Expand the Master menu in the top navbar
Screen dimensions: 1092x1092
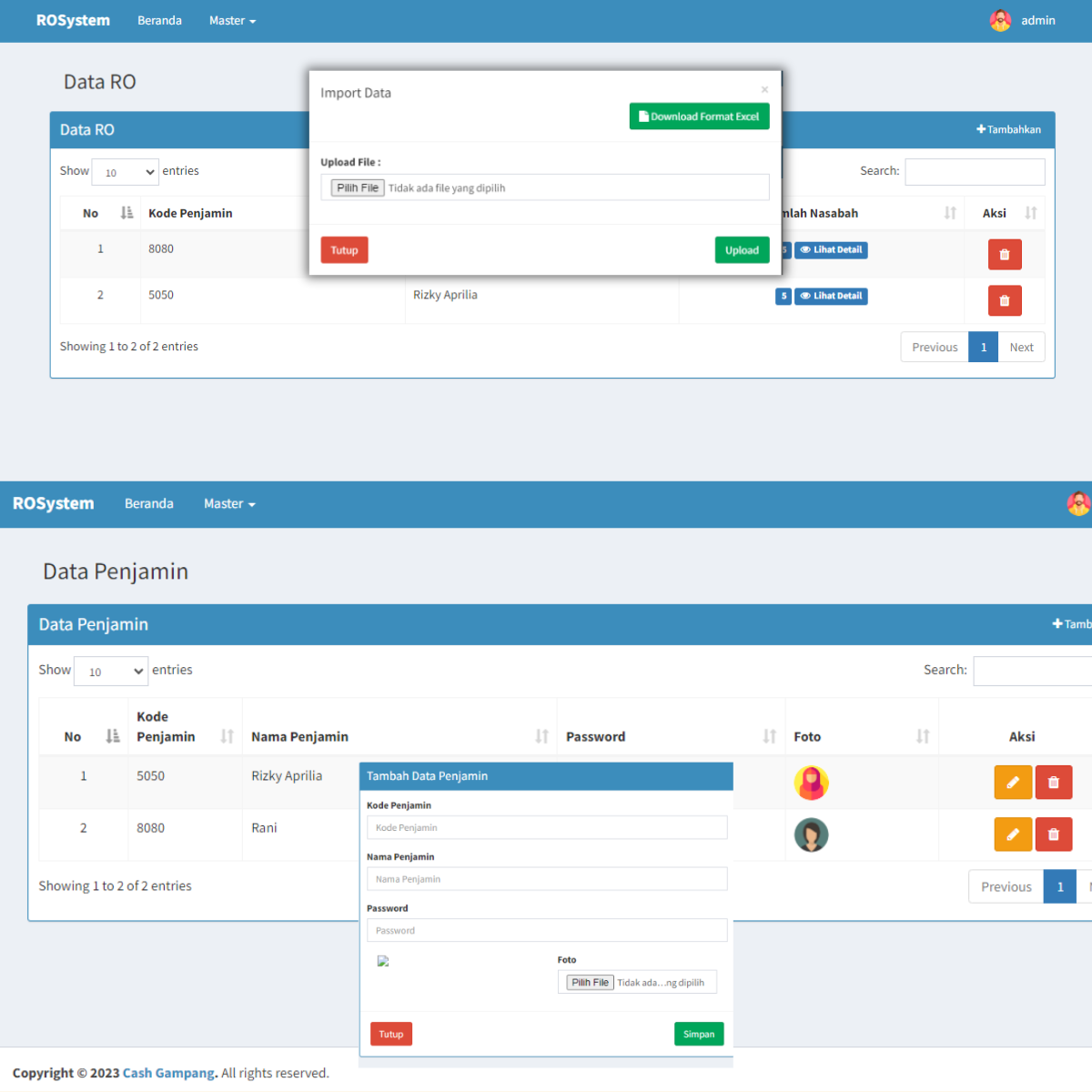coord(232,21)
